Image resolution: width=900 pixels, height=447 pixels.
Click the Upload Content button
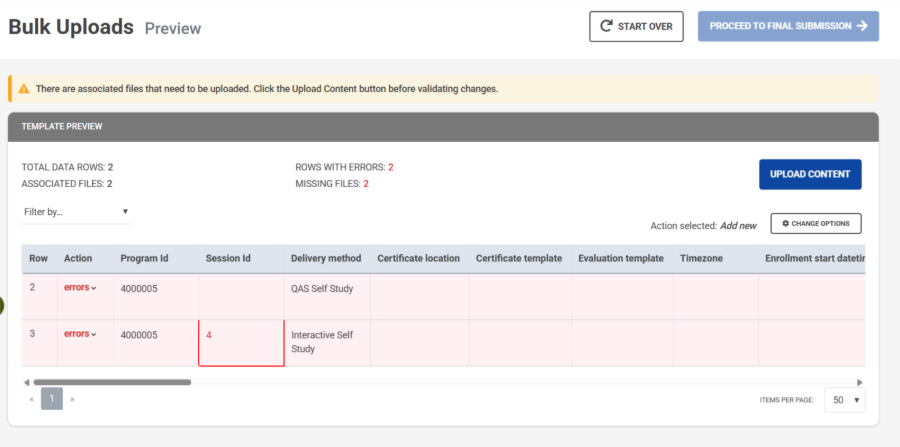pyautogui.click(x=810, y=174)
